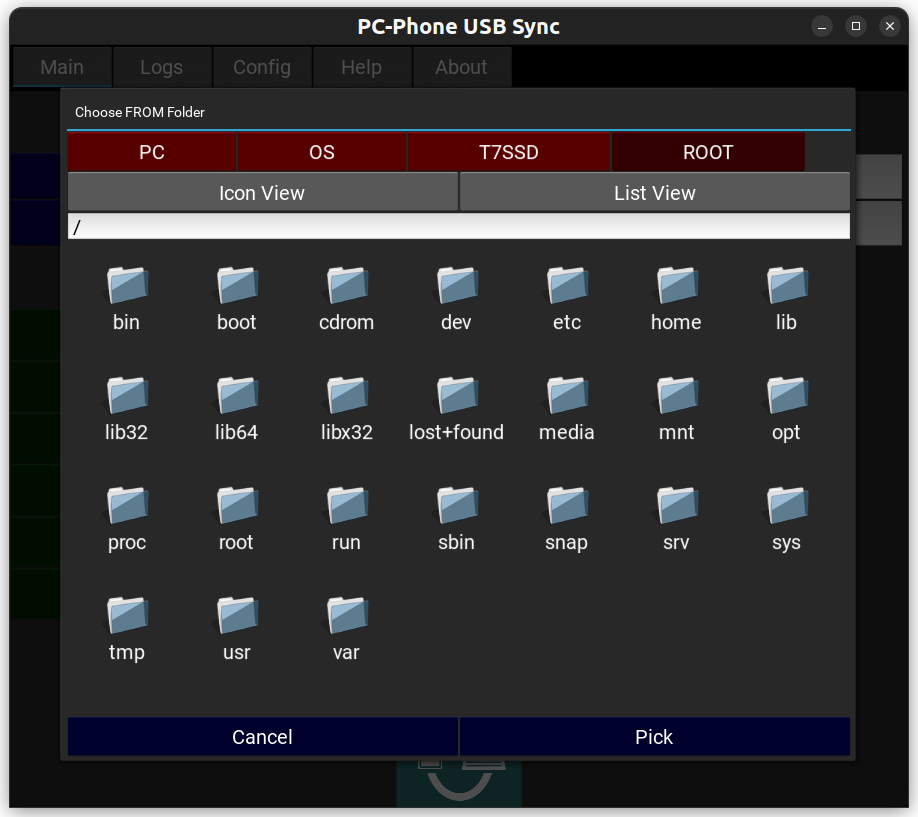Switch to List View
The image size is (918, 817).
click(654, 193)
